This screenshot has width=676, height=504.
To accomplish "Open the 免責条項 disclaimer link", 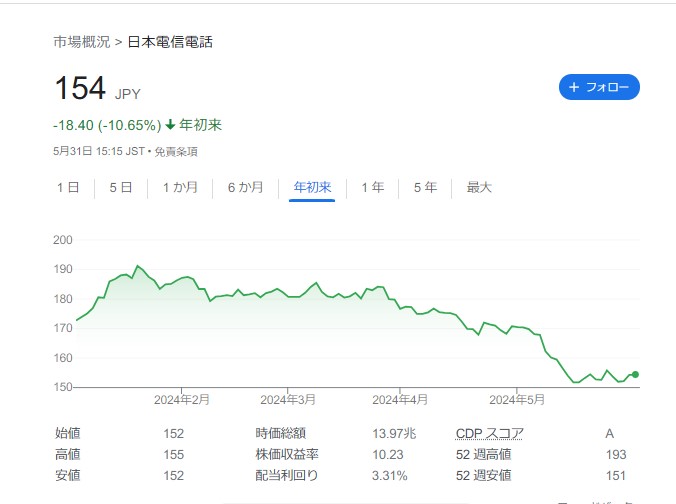I will (x=176, y=152).
